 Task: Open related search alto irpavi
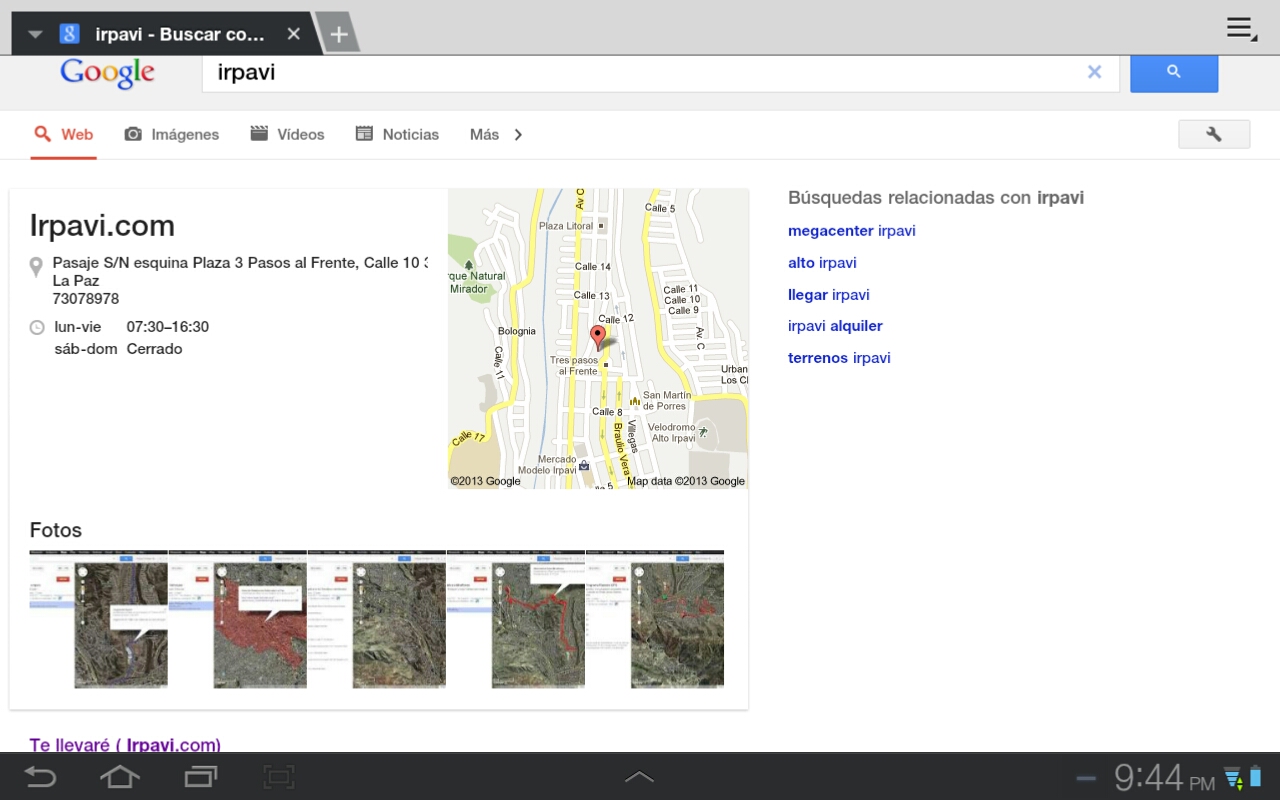(x=822, y=263)
